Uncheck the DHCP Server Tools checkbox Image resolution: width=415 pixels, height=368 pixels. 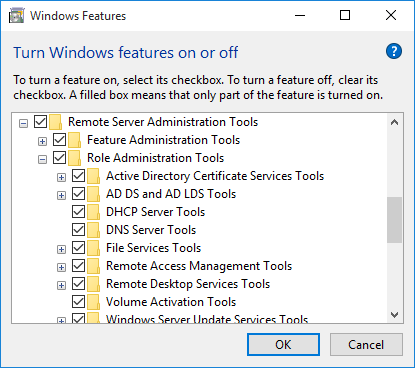(x=78, y=212)
